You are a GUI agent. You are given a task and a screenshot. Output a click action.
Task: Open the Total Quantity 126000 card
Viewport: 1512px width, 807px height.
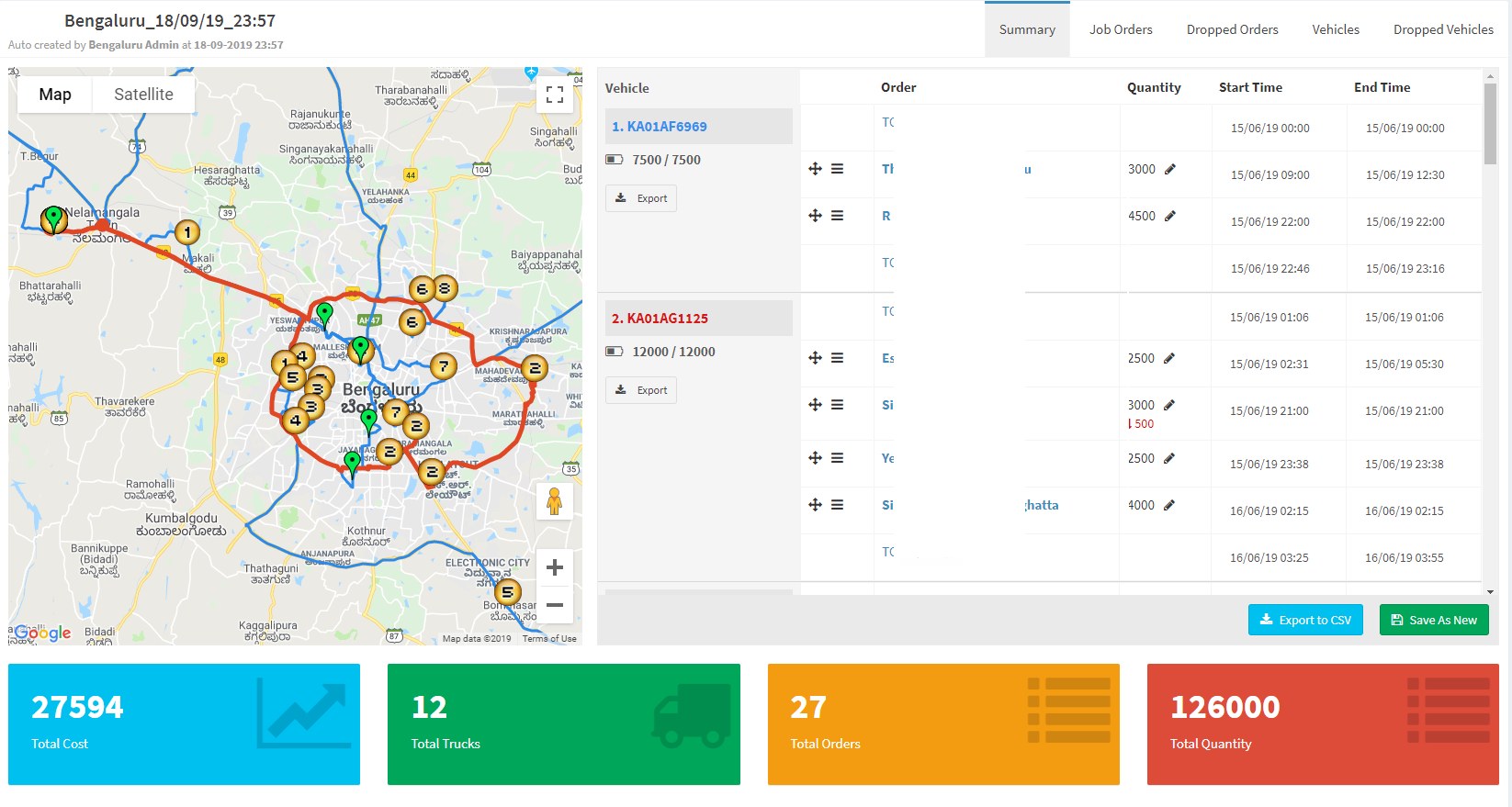click(1323, 724)
